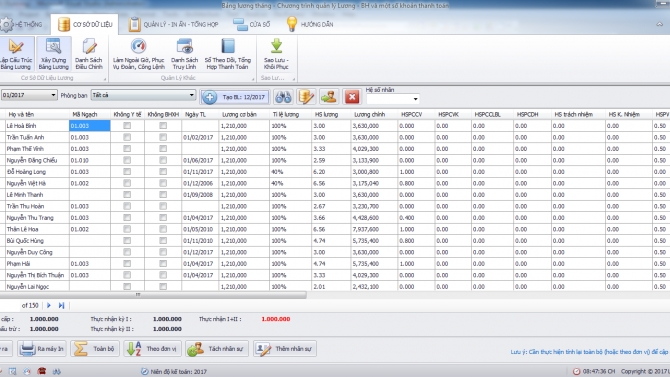Image resolution: width=670 pixels, height=377 pixels.
Task: Open Làm Ngoài Giờ, Phục Vụ Đoàn tool
Action: pos(138,54)
